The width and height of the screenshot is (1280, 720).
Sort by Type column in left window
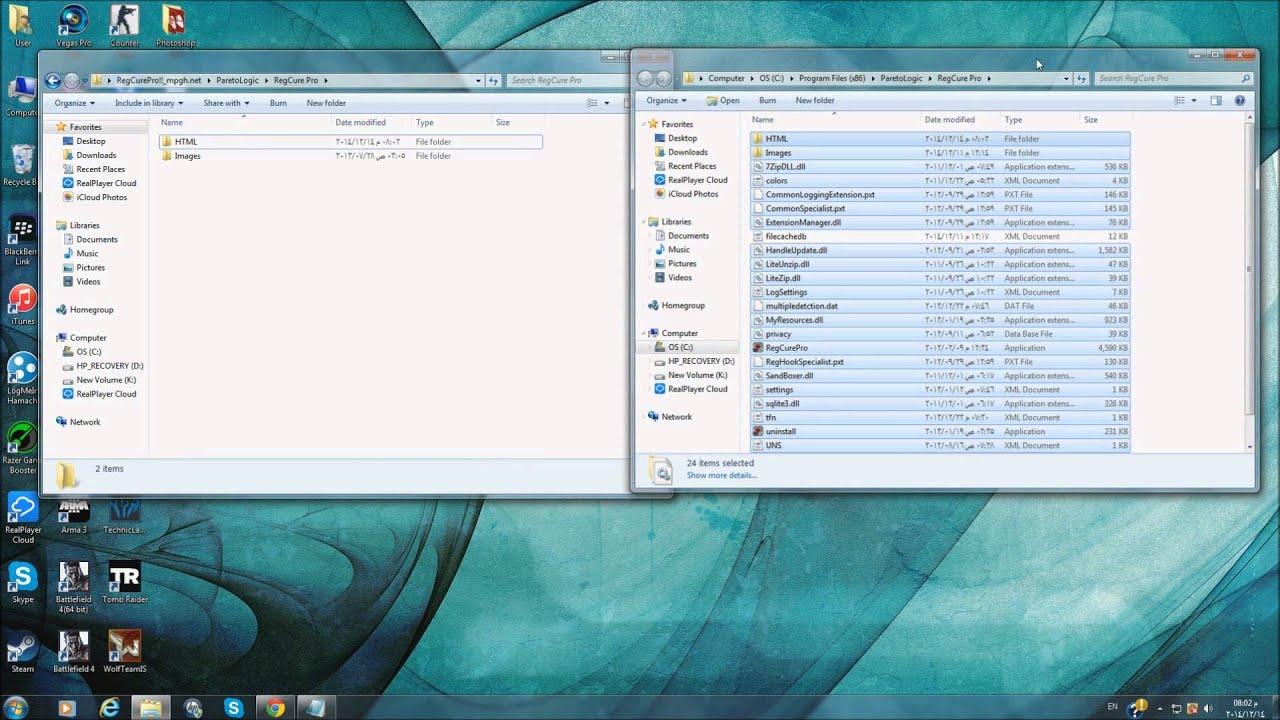425,122
